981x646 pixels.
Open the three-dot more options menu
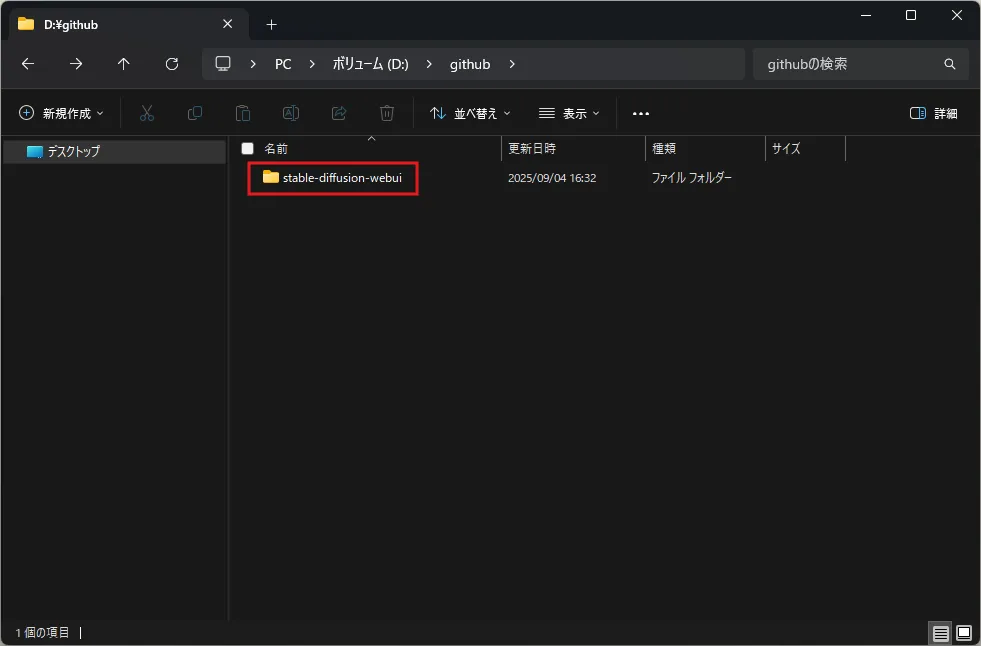(641, 114)
